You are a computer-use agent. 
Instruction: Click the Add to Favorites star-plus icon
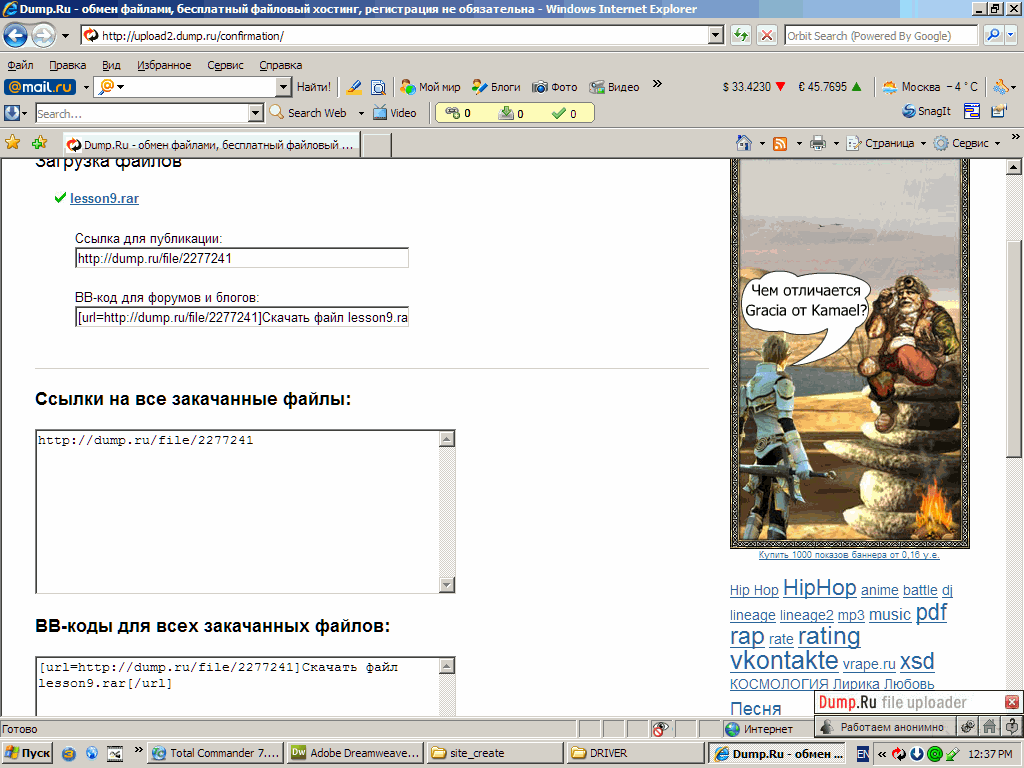(x=40, y=143)
